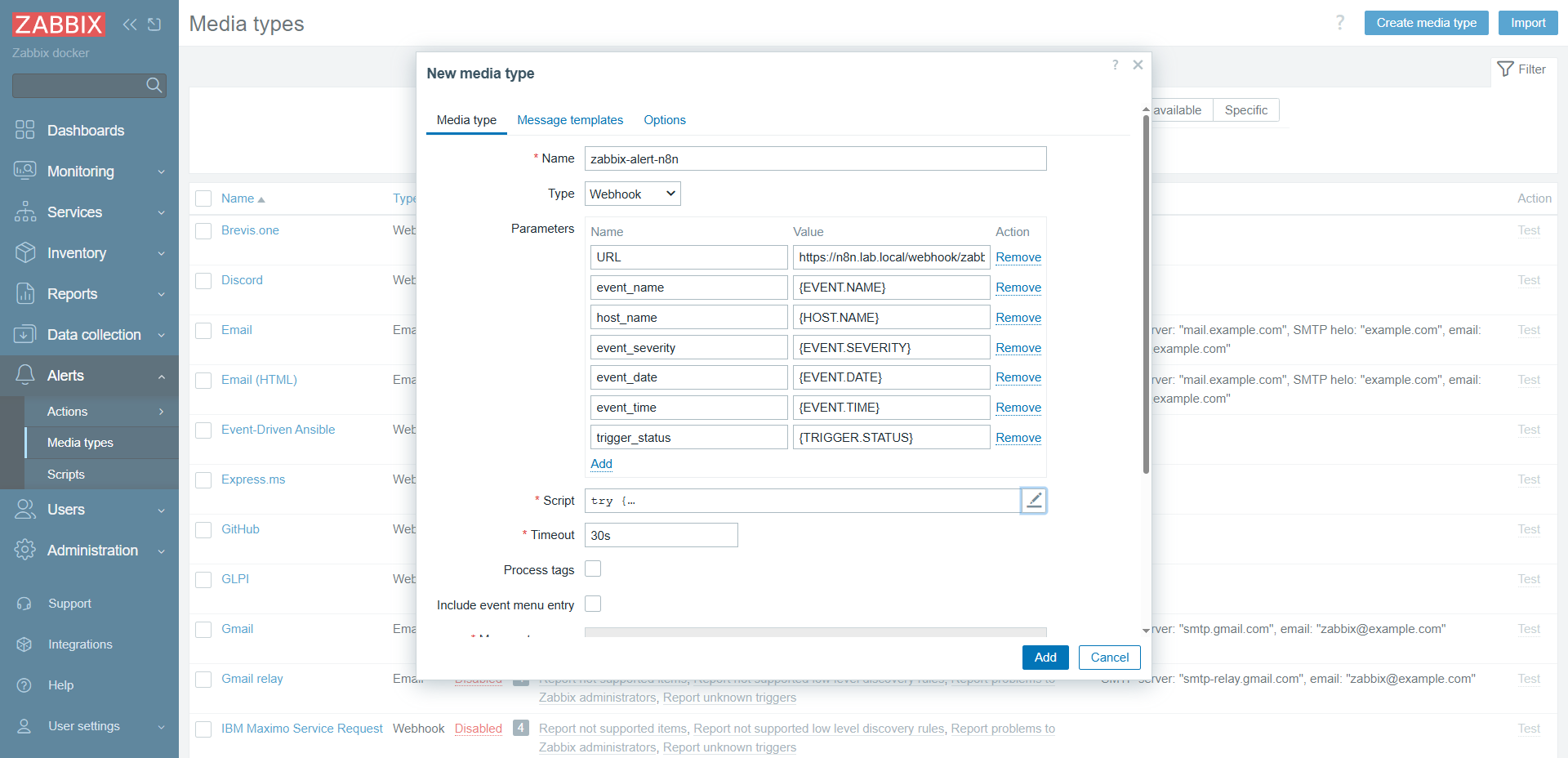The width and height of the screenshot is (1568, 758).
Task: Open script editor with pencil icon
Action: [1034, 501]
